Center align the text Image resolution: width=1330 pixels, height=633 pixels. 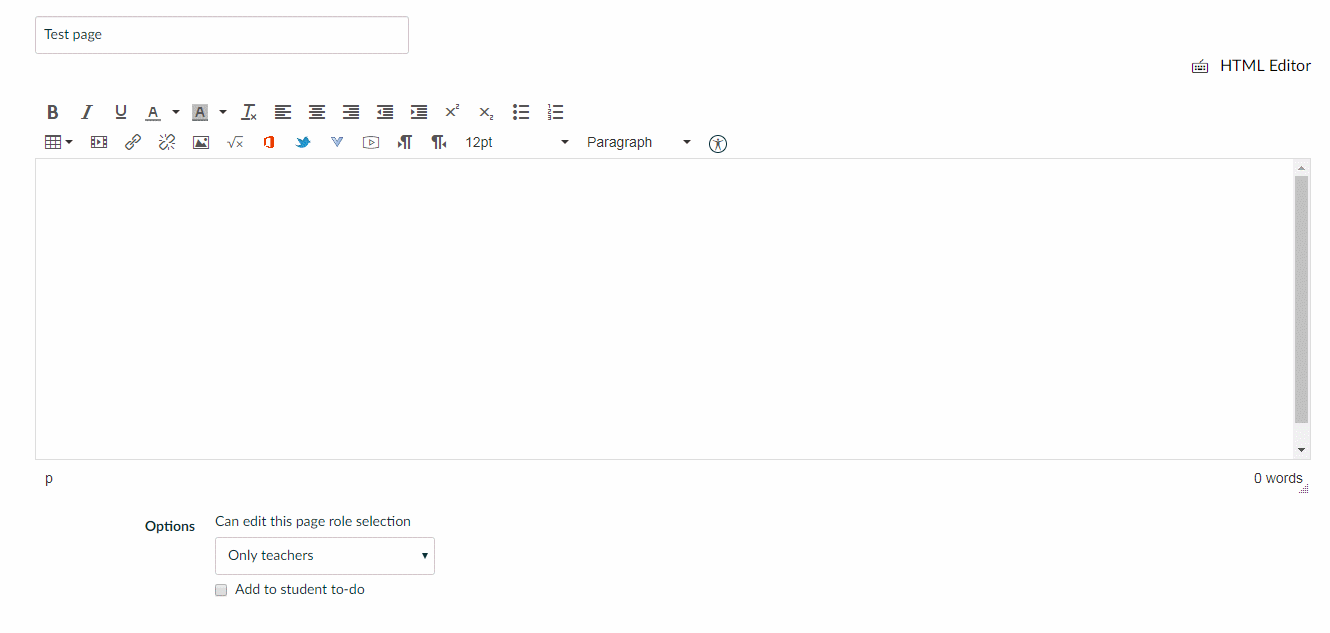pyautogui.click(x=317, y=112)
